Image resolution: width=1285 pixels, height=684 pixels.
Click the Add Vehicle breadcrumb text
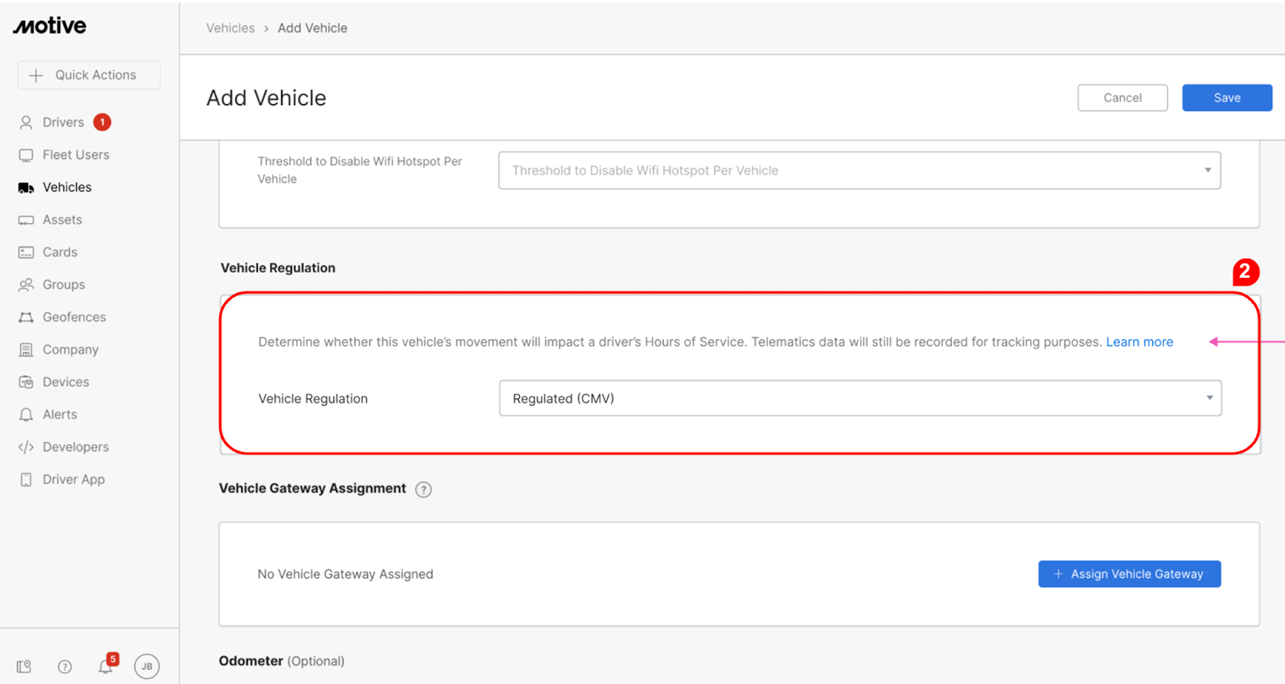(312, 28)
